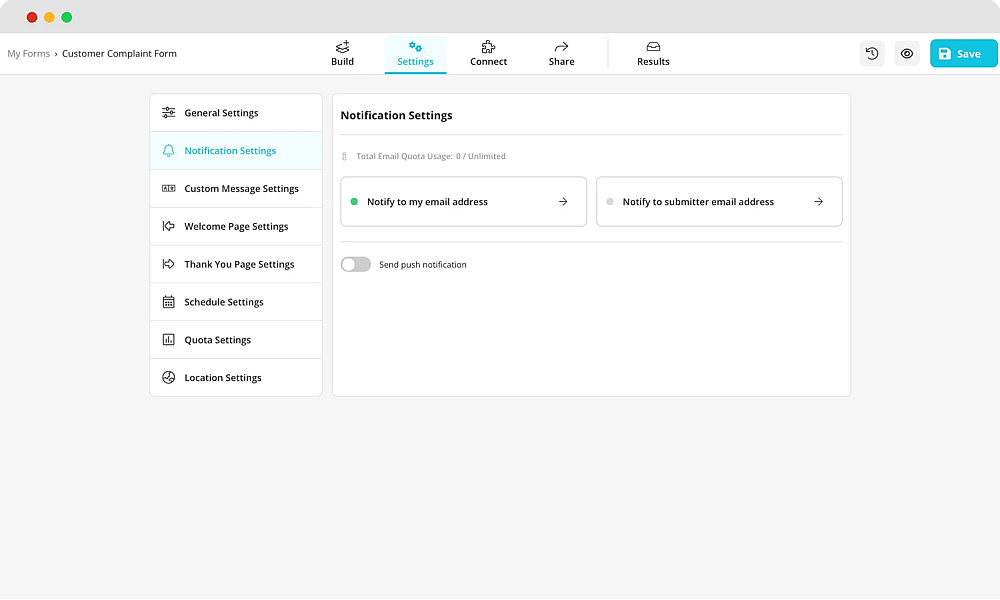
Task: View the Results tab
Action: 653,54
